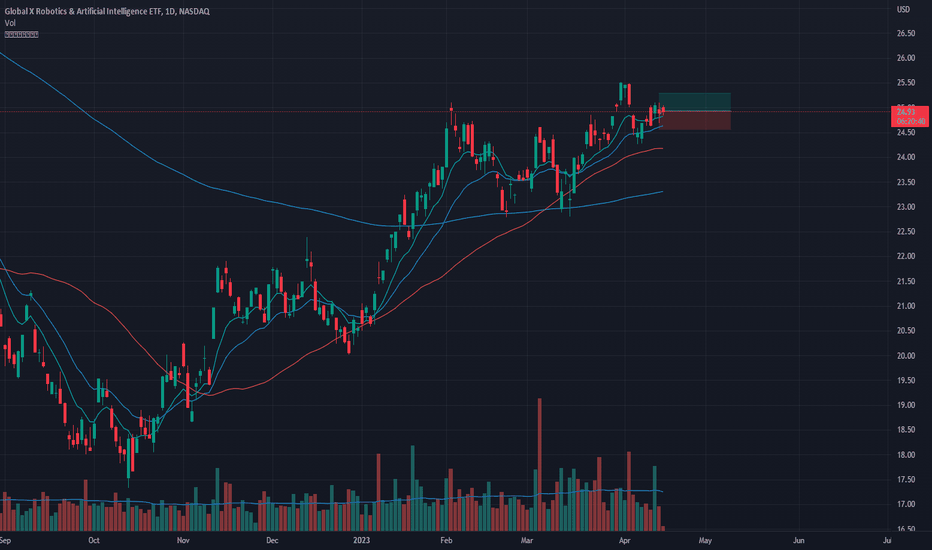Image resolution: width=932 pixels, height=550 pixels.
Task: Click the tall green volume bar in late January
Action: (413, 488)
